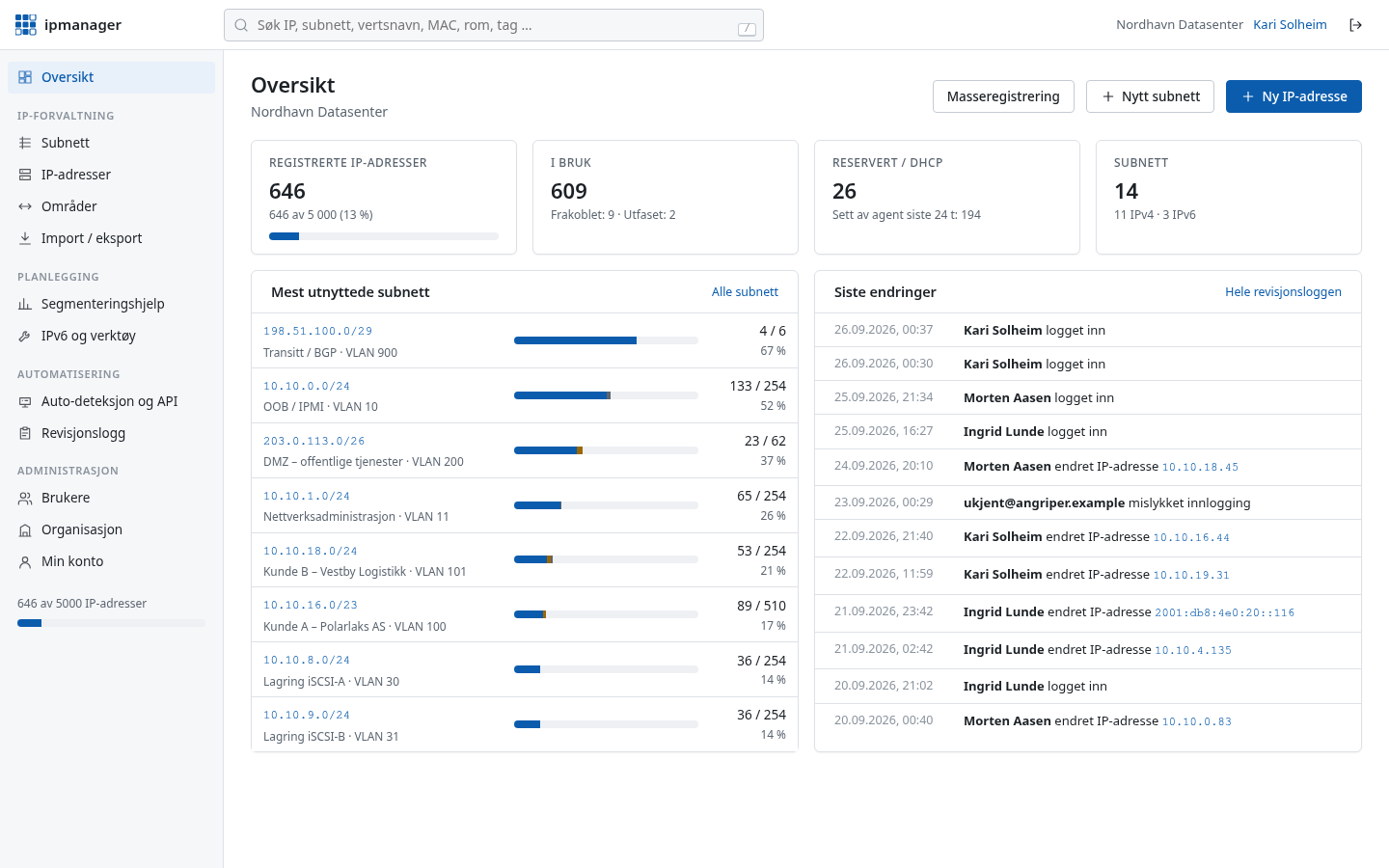Image resolution: width=1389 pixels, height=868 pixels.
Task: Open the Subnett menu item
Action: (x=111, y=143)
